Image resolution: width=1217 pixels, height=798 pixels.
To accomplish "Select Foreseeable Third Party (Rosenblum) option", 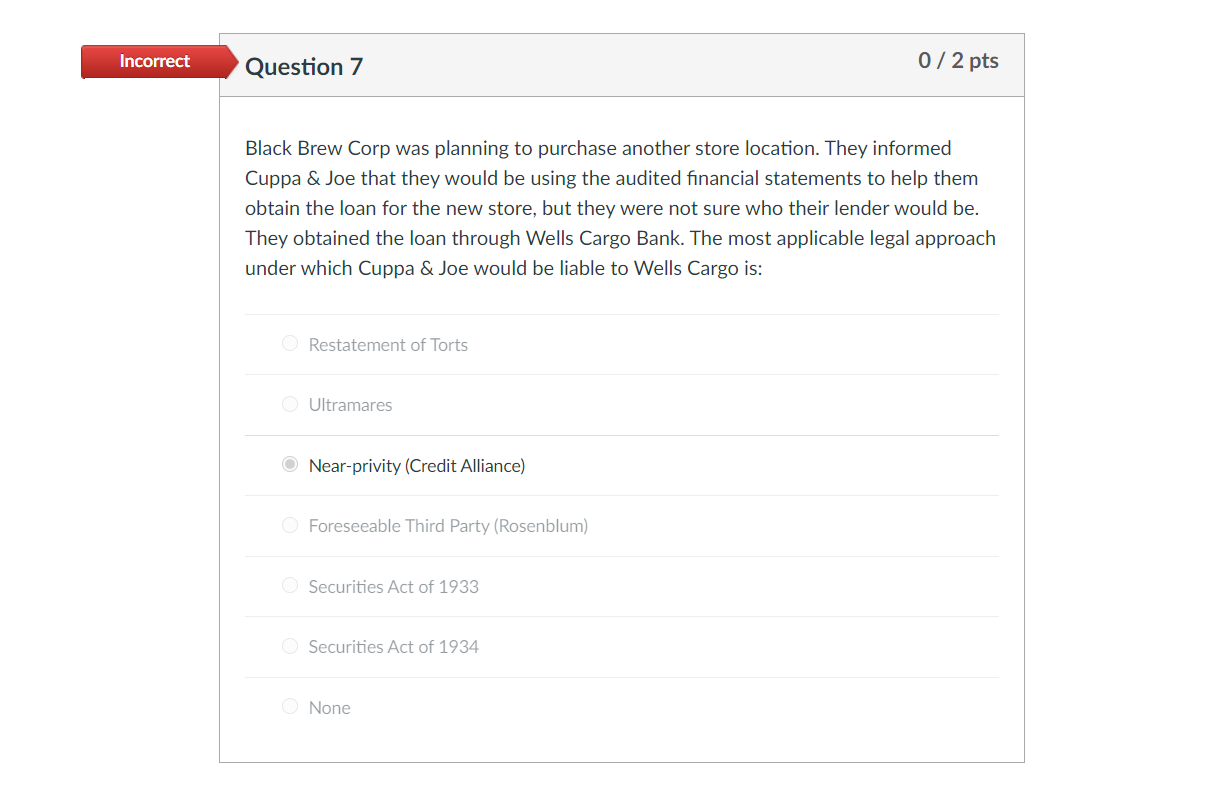I will (290, 525).
